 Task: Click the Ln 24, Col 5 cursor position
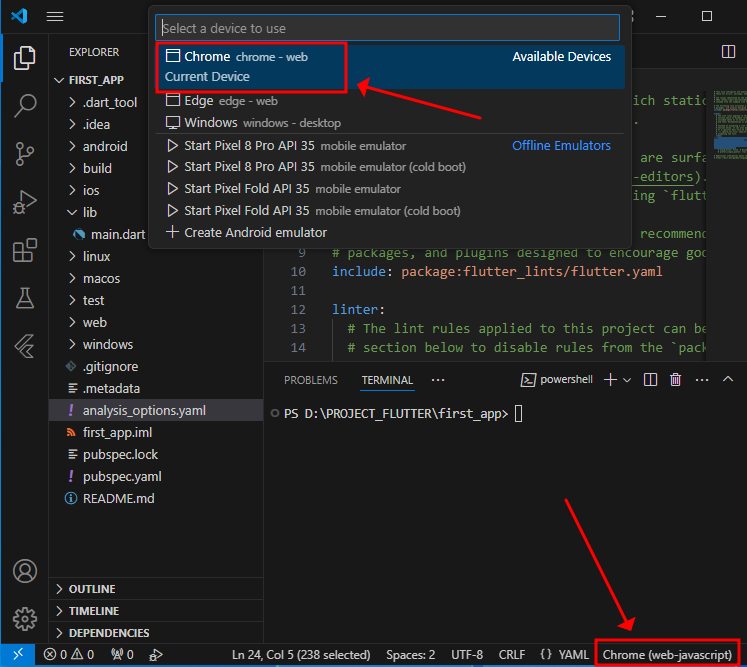pyautogui.click(x=301, y=655)
